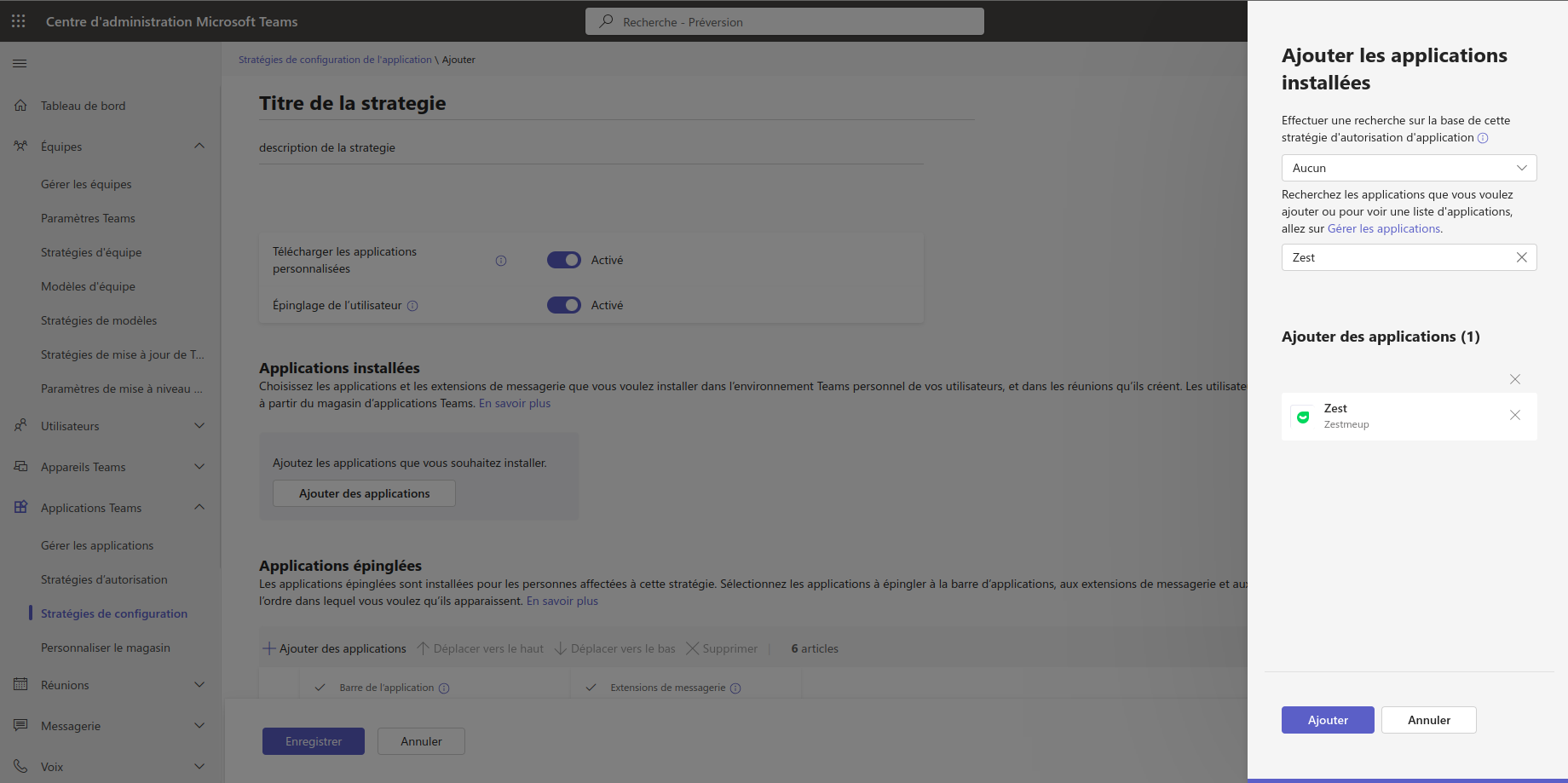The image size is (1568, 783).
Task: Click info icon for Télécharger les applications personnalisées
Action: 501,261
